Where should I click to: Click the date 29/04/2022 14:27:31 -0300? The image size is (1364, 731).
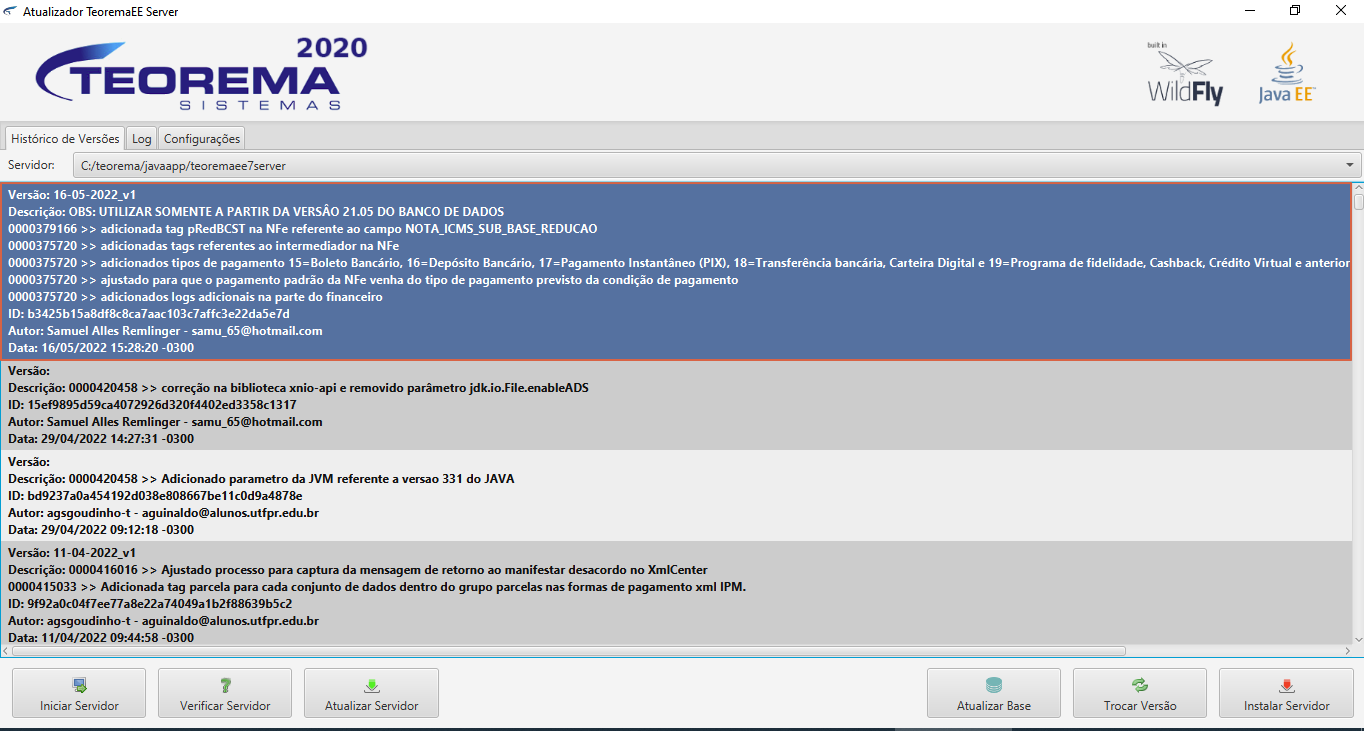pos(101,439)
